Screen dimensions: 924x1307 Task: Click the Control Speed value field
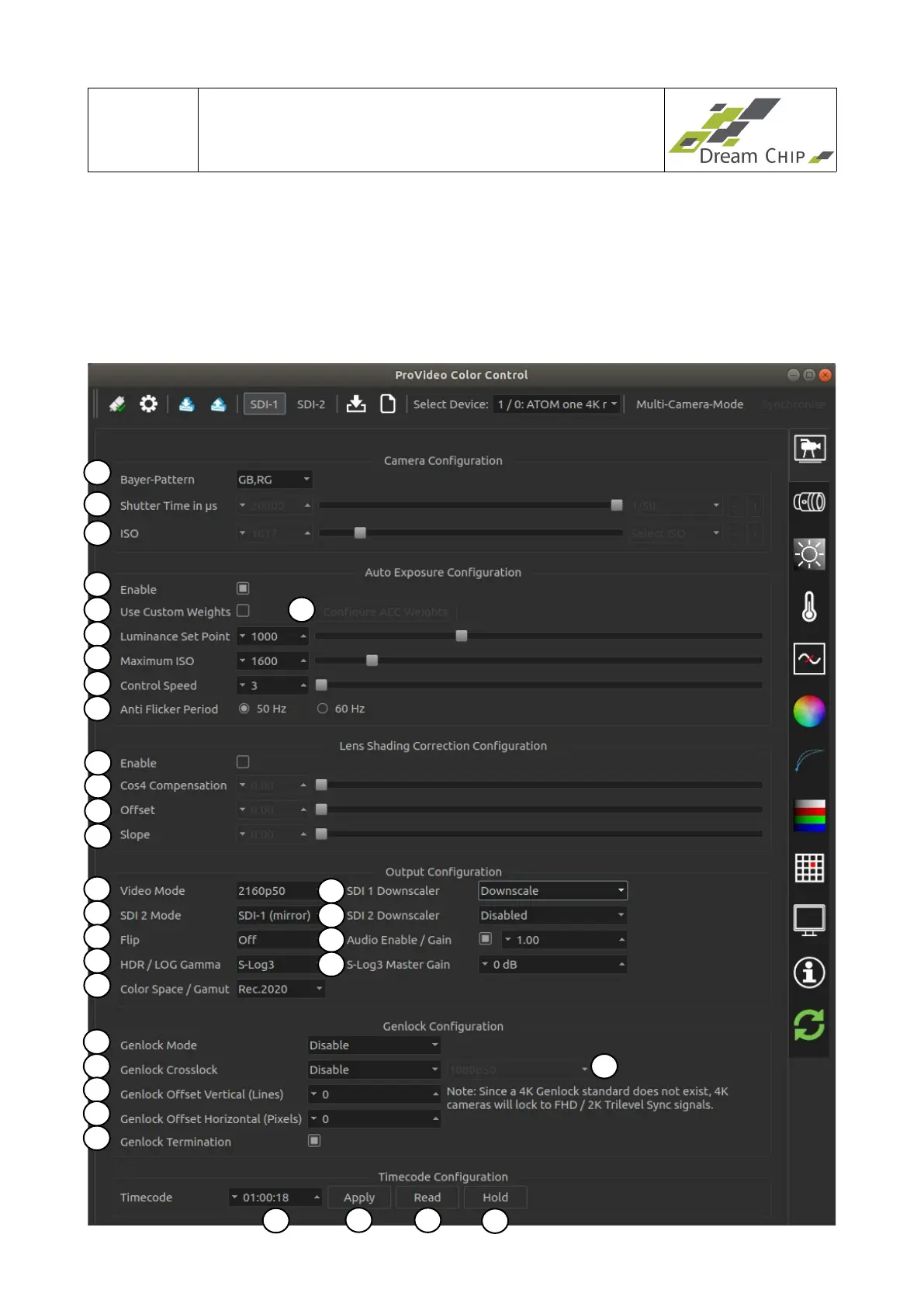coord(272,686)
